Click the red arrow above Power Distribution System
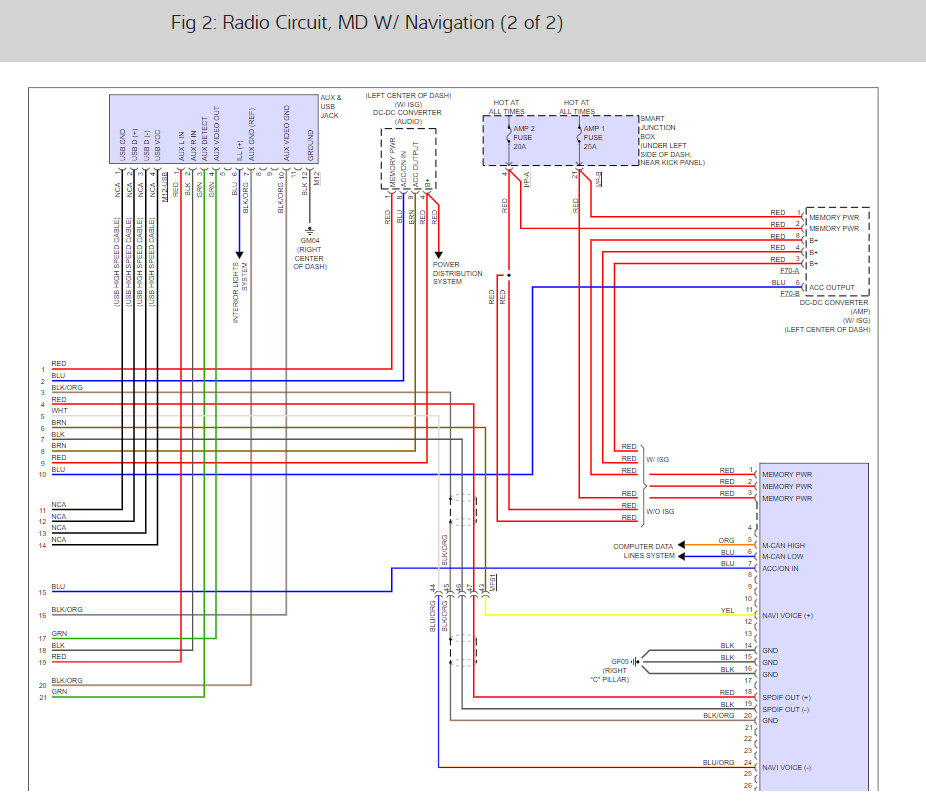 (439, 255)
